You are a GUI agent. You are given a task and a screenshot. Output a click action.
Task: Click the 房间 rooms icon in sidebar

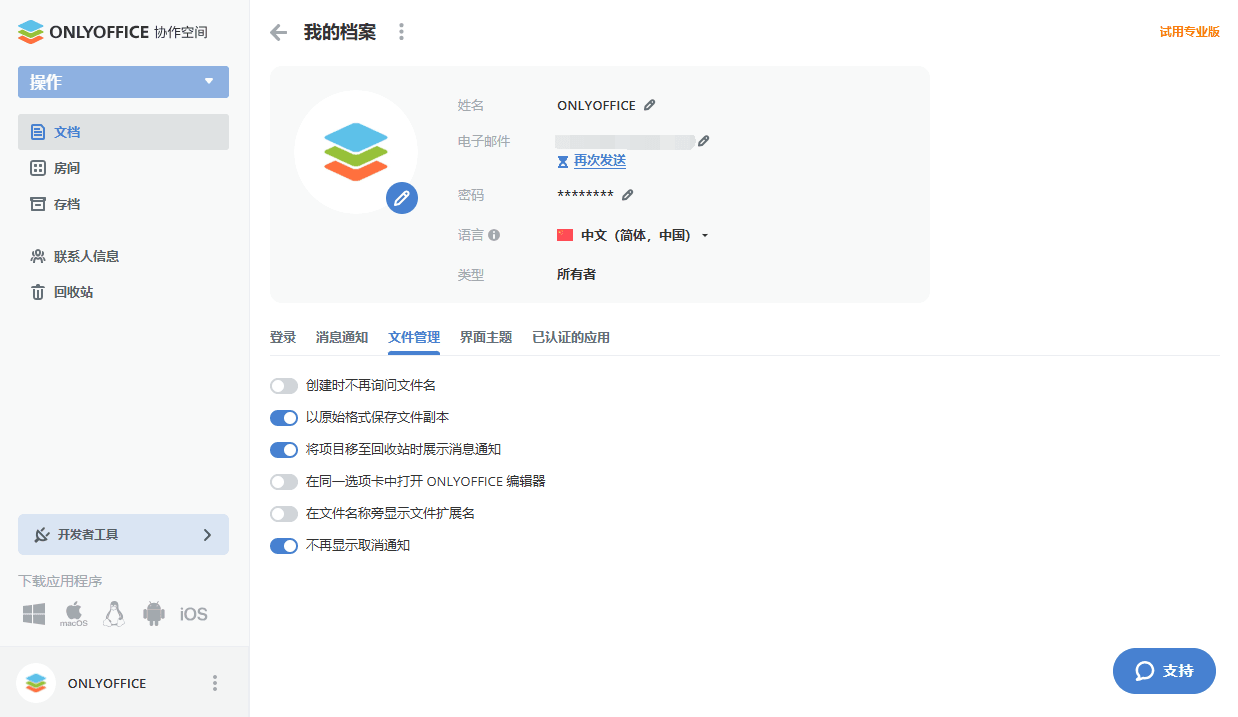(x=38, y=168)
